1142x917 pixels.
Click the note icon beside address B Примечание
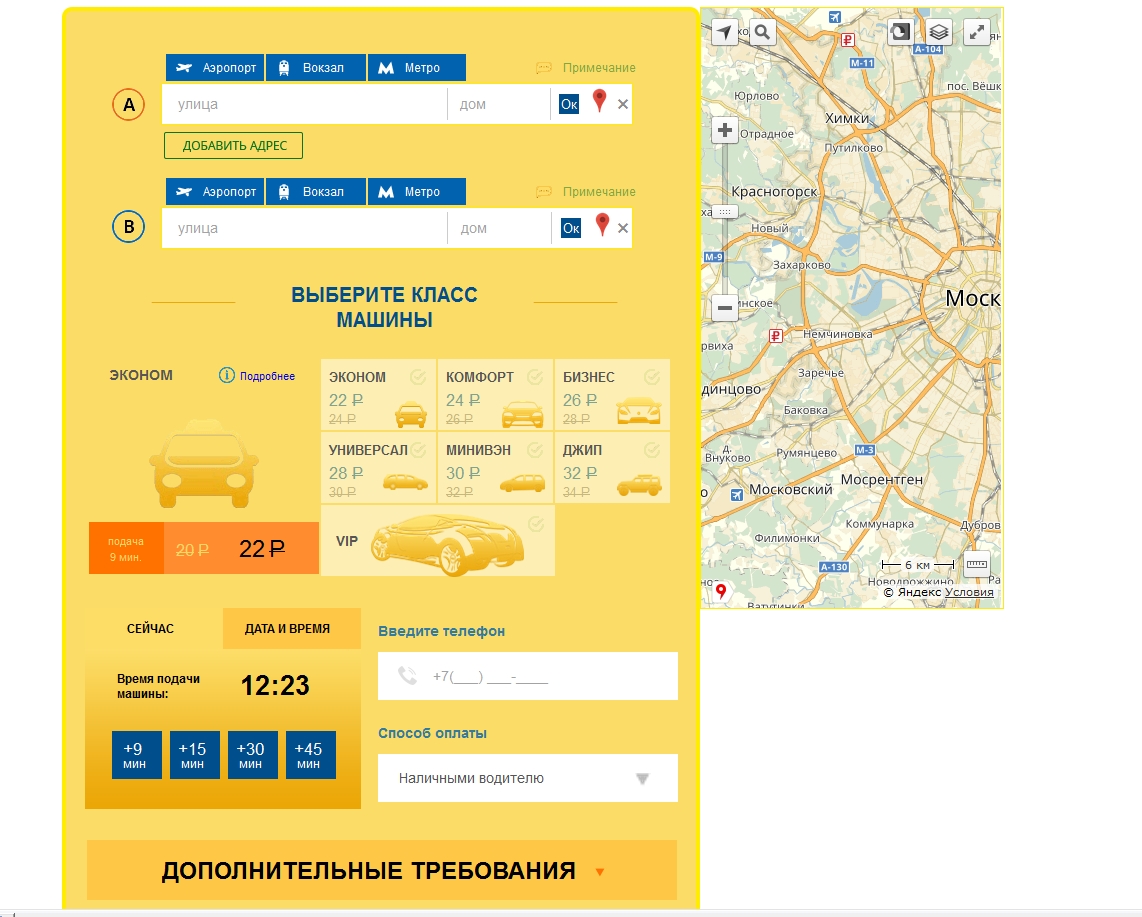tap(543, 192)
